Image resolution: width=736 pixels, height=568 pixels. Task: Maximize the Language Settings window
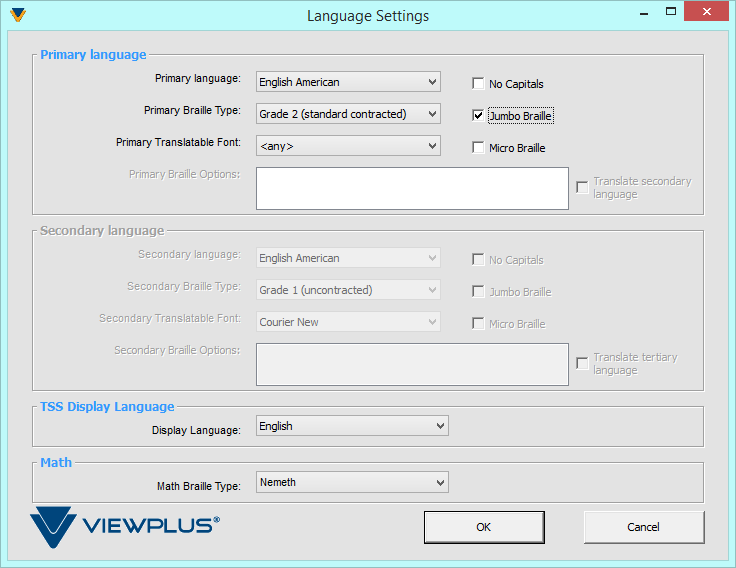pyautogui.click(x=671, y=13)
